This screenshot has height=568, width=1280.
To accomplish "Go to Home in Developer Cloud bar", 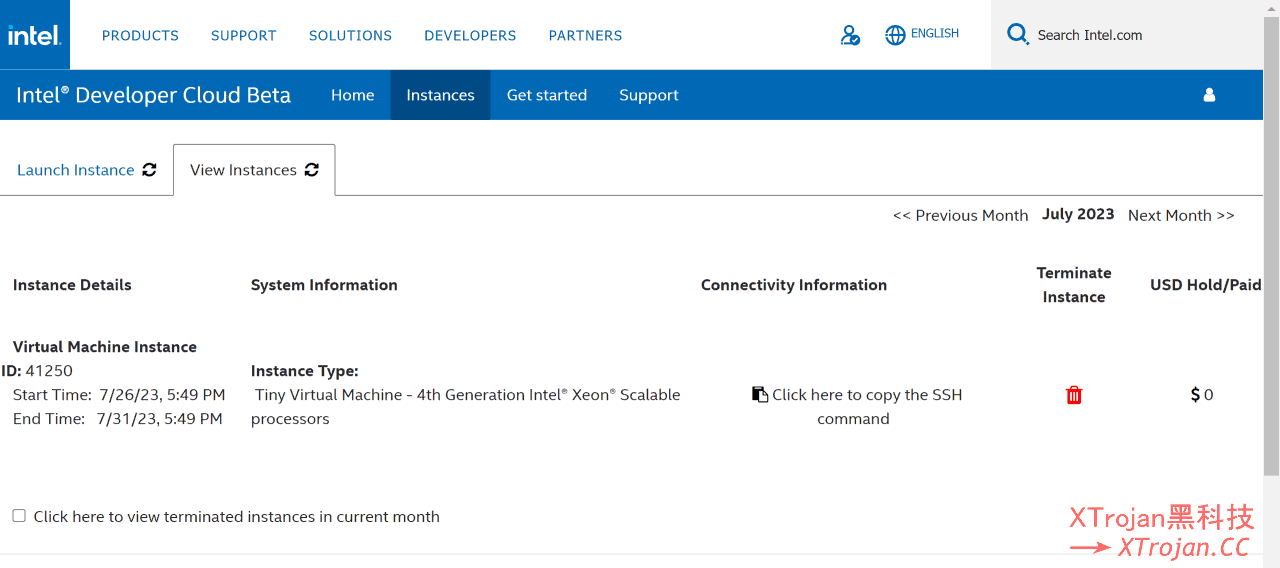I will [352, 95].
